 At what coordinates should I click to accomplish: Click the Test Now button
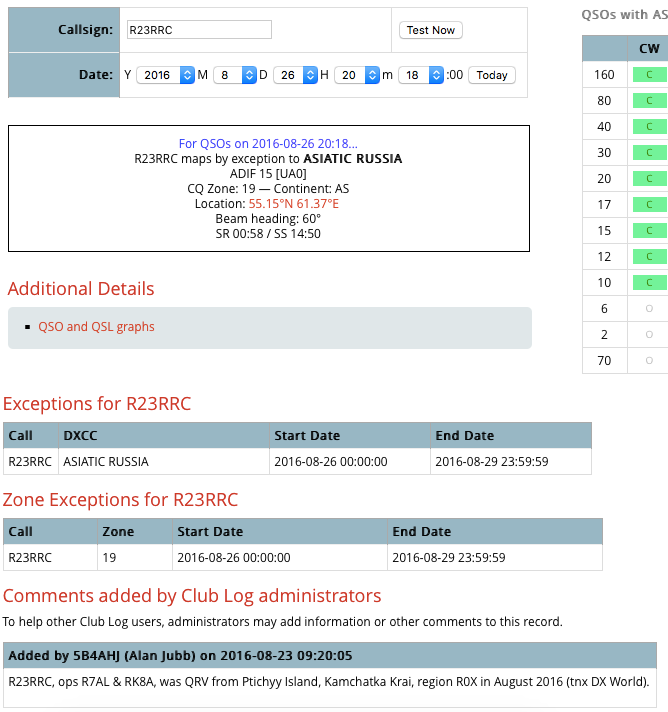[430, 30]
